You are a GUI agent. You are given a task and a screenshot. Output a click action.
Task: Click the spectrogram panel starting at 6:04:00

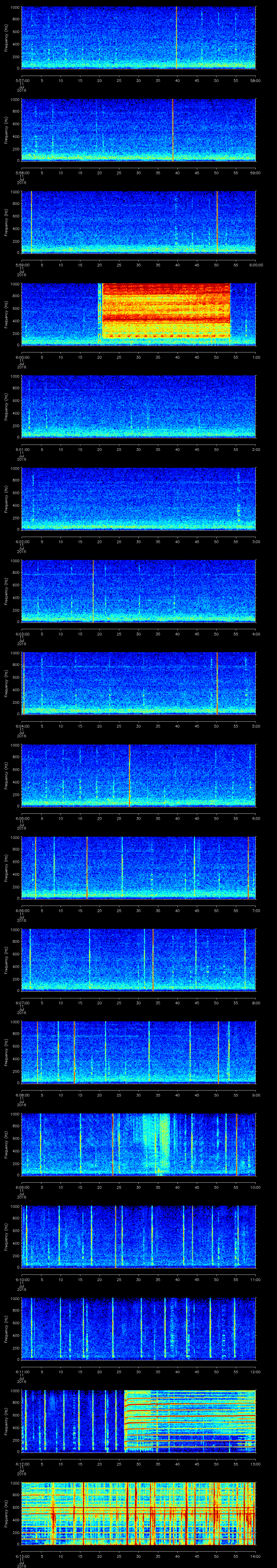click(139, 683)
